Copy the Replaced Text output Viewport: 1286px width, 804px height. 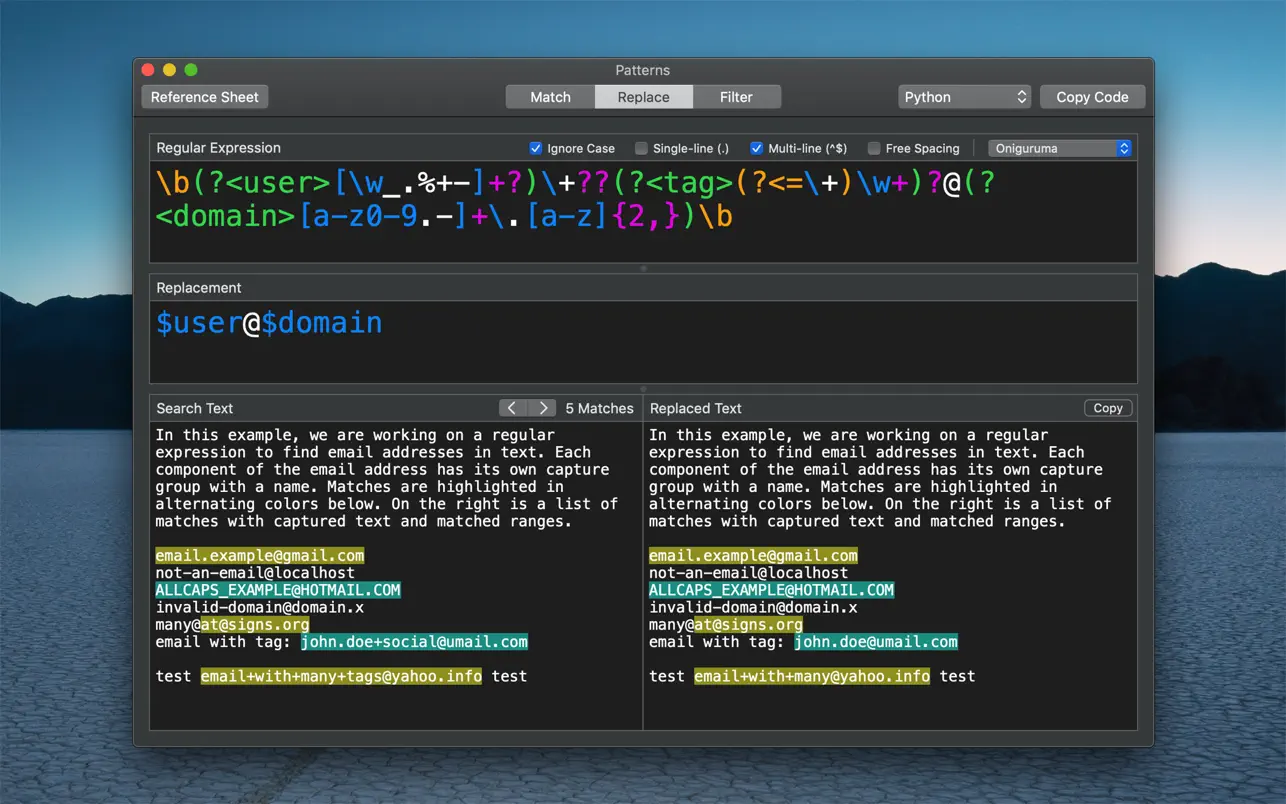1107,407
